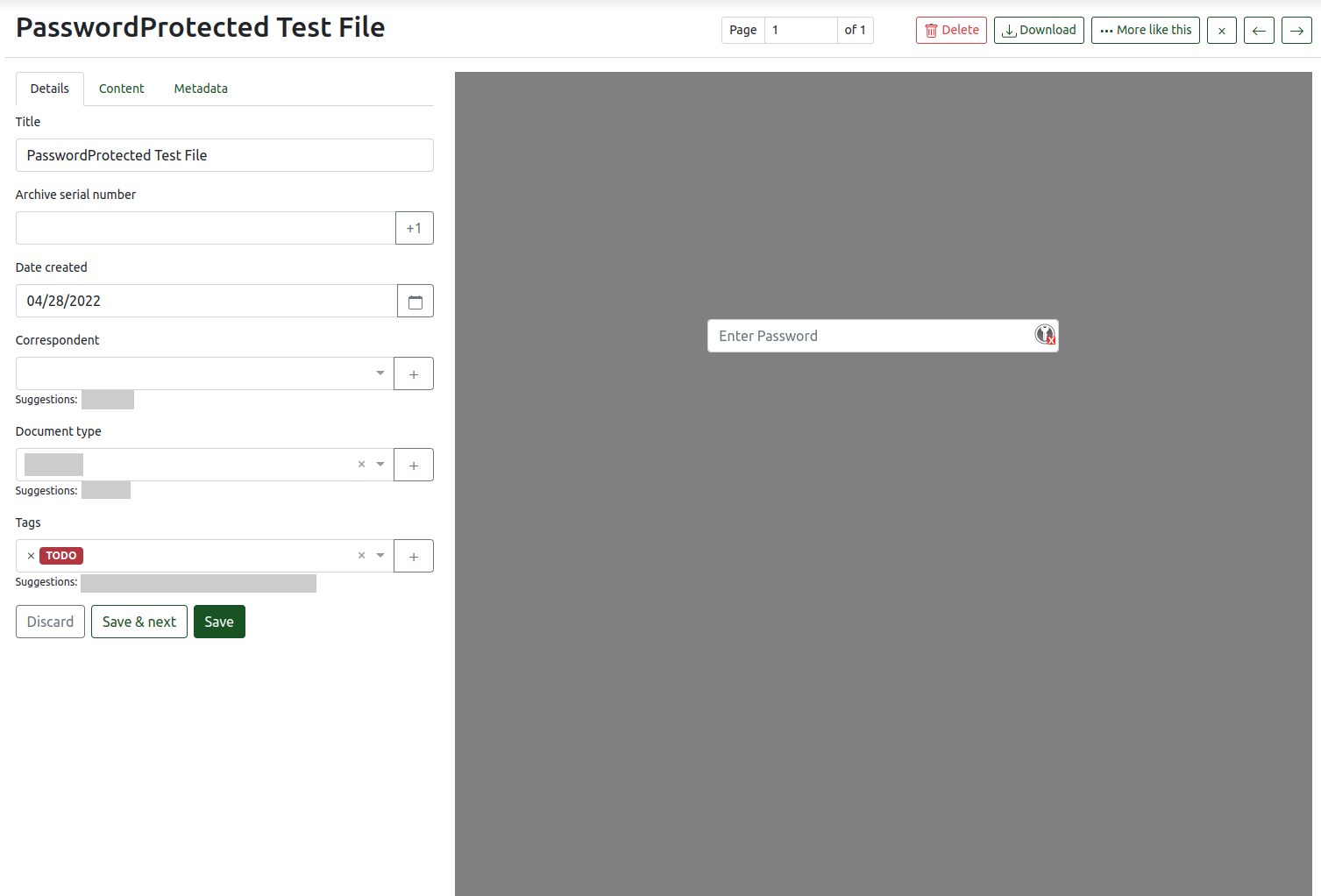Click the key icon to submit the password
The width and height of the screenshot is (1321, 896).
pyautogui.click(x=1043, y=335)
